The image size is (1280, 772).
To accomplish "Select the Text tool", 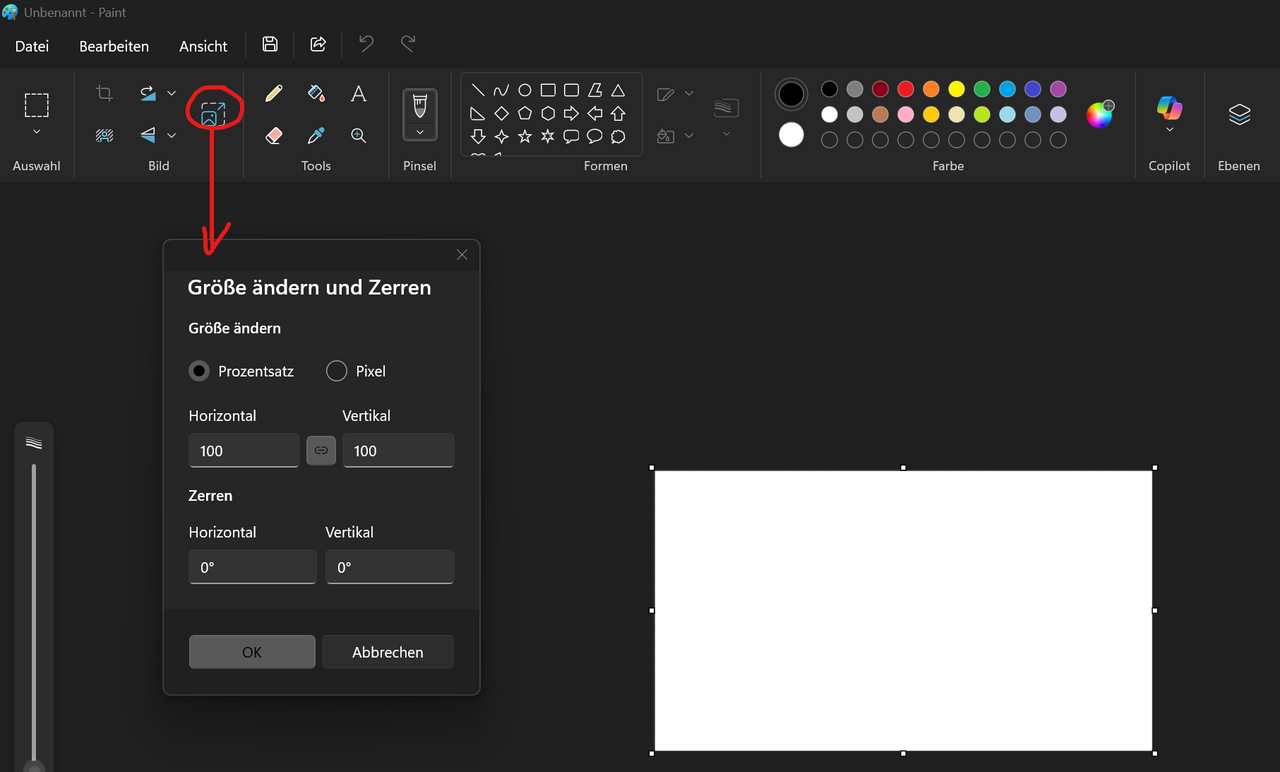I will click(358, 93).
